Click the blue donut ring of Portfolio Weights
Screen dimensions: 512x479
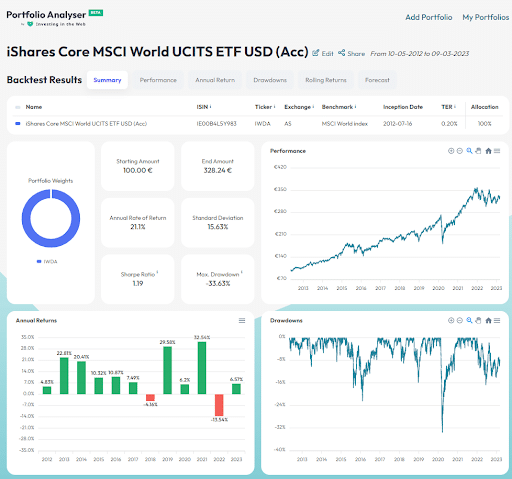(51, 243)
